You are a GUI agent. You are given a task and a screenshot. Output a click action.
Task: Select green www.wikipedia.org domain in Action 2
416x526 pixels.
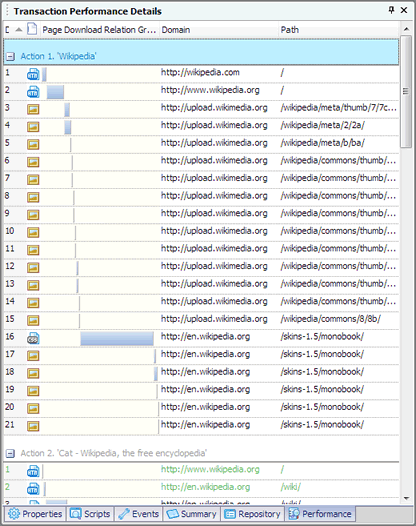pyautogui.click(x=210, y=469)
